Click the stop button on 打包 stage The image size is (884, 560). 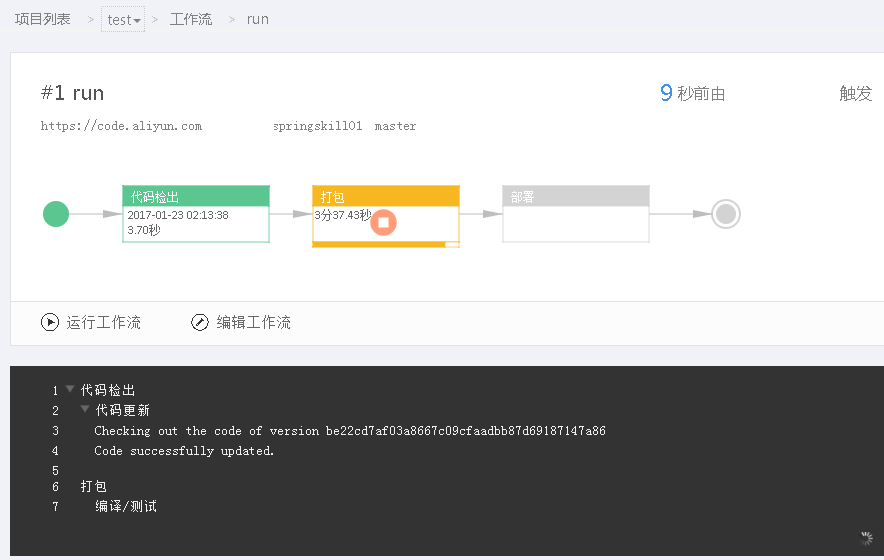pyautogui.click(x=383, y=222)
